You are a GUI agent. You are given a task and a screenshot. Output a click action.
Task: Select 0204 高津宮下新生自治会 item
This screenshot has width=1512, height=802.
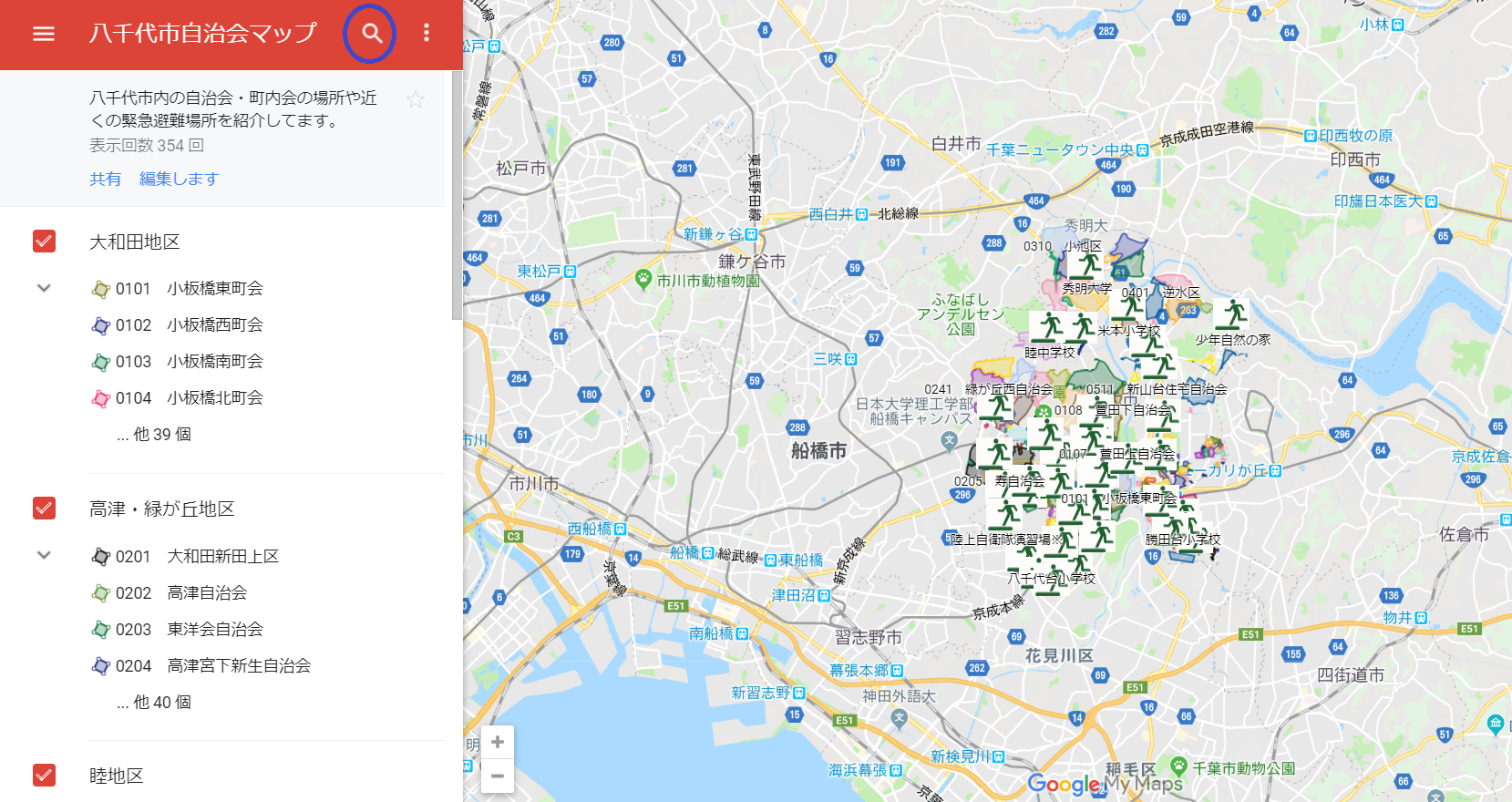[201, 666]
